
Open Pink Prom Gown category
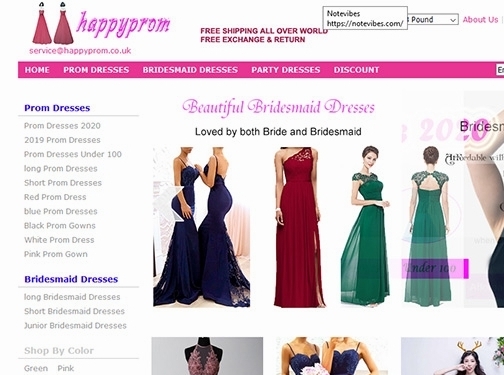tap(56, 254)
